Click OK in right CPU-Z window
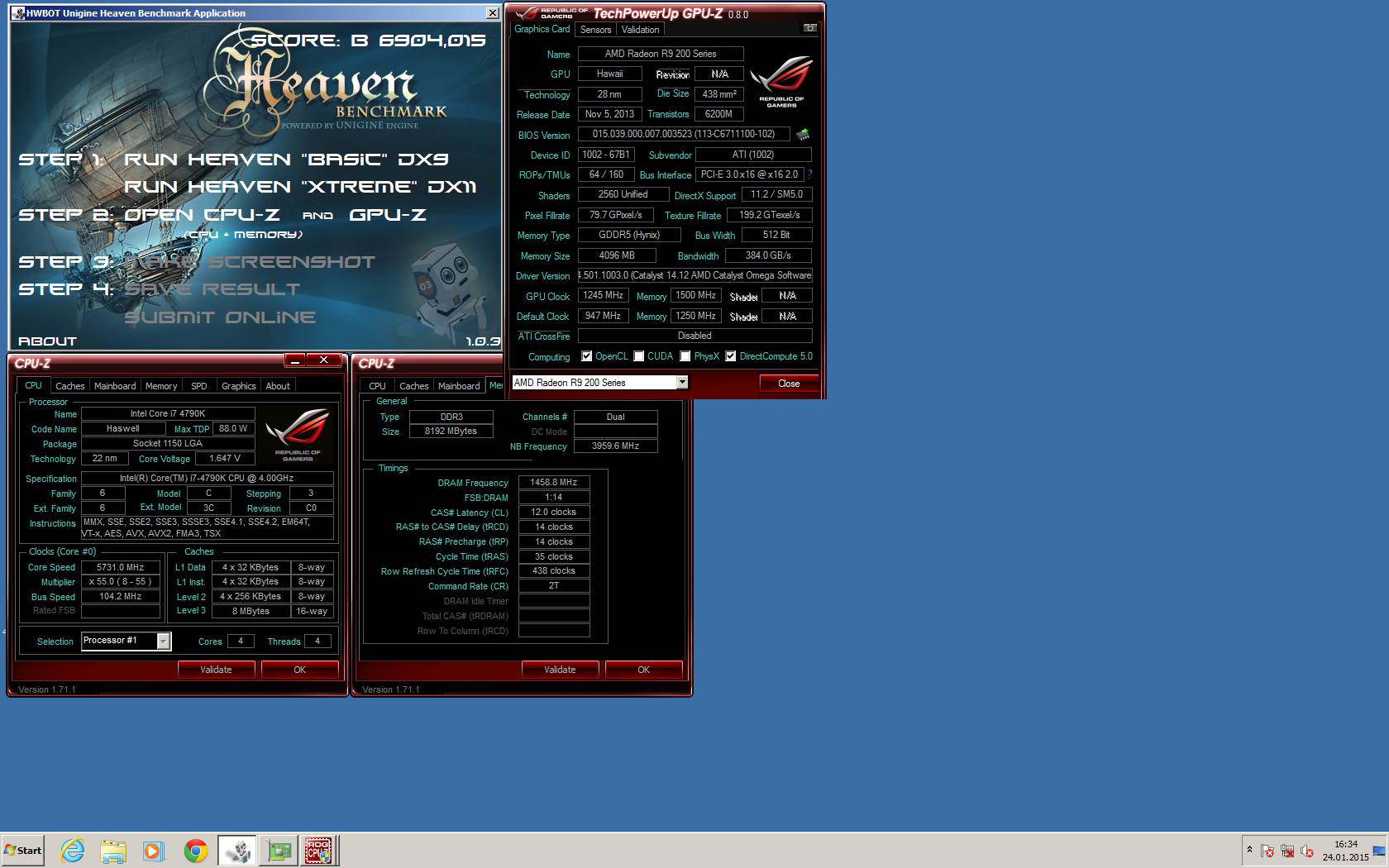This screenshot has width=1389, height=868. (644, 670)
